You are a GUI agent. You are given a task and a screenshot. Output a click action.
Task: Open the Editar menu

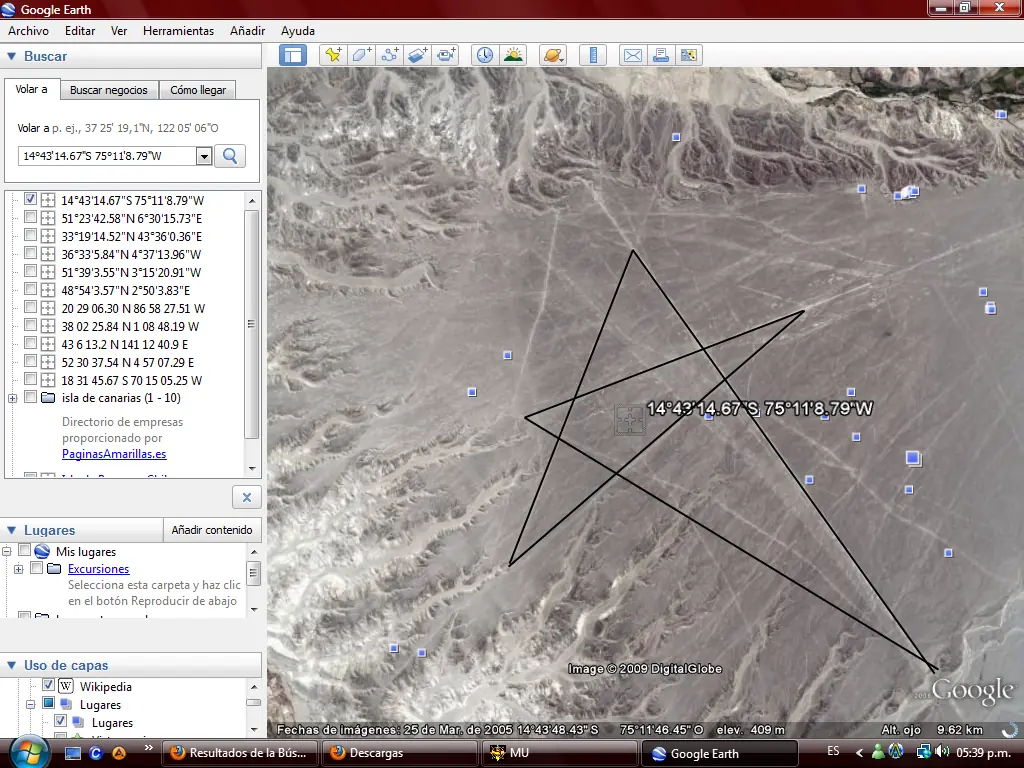tap(80, 31)
